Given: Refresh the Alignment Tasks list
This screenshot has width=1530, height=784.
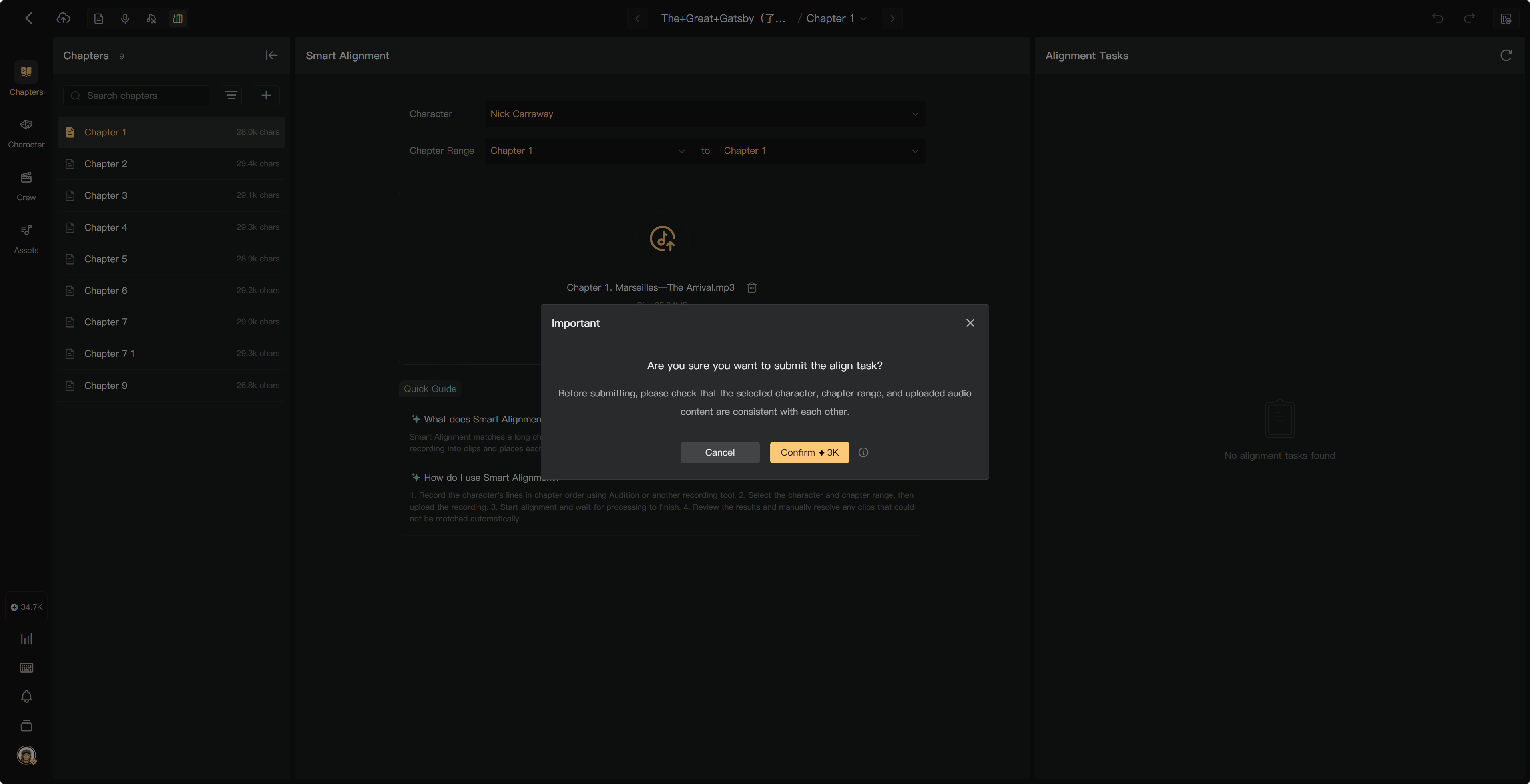Looking at the screenshot, I should [x=1506, y=55].
